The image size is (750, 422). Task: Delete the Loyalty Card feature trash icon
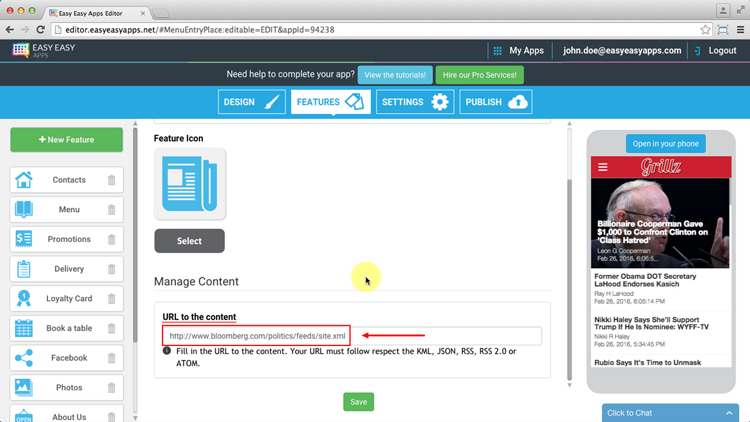[x=111, y=299]
